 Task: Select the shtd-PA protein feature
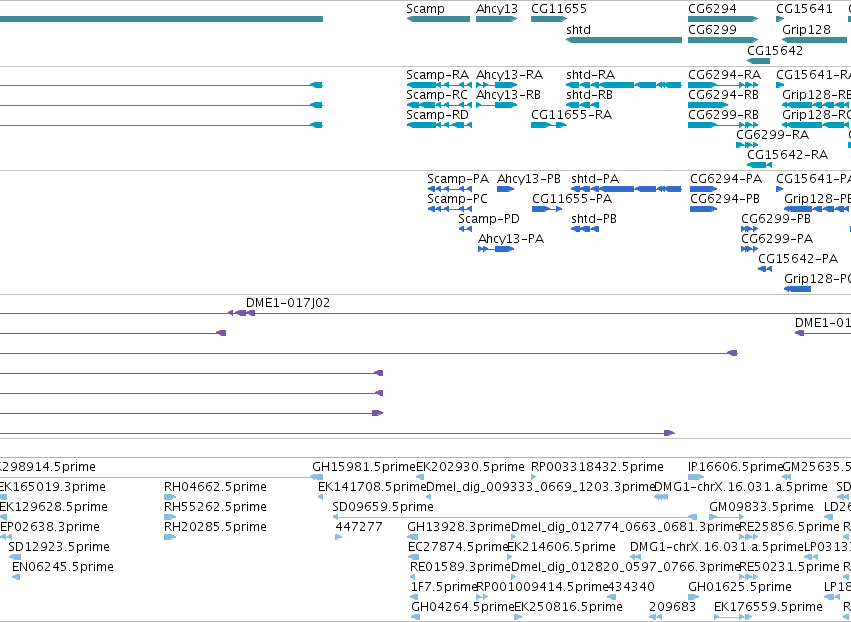[x=626, y=189]
